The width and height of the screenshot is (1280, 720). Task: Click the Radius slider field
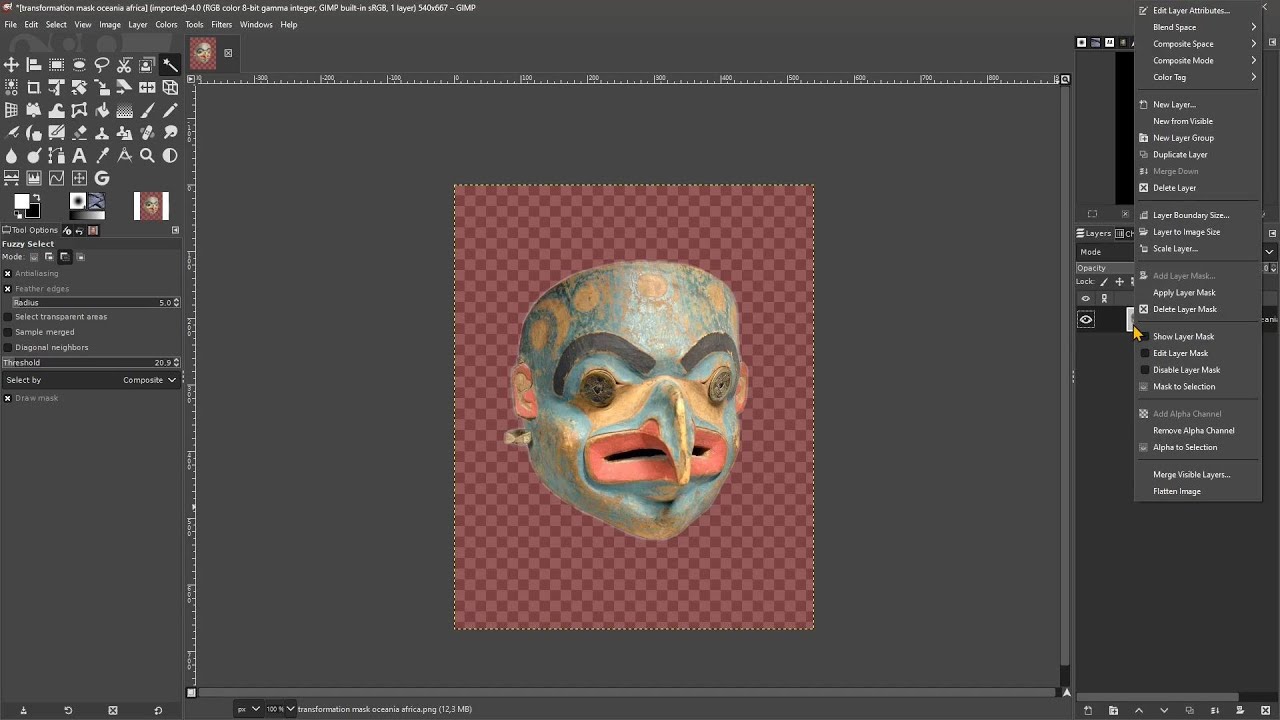pyautogui.click(x=95, y=302)
